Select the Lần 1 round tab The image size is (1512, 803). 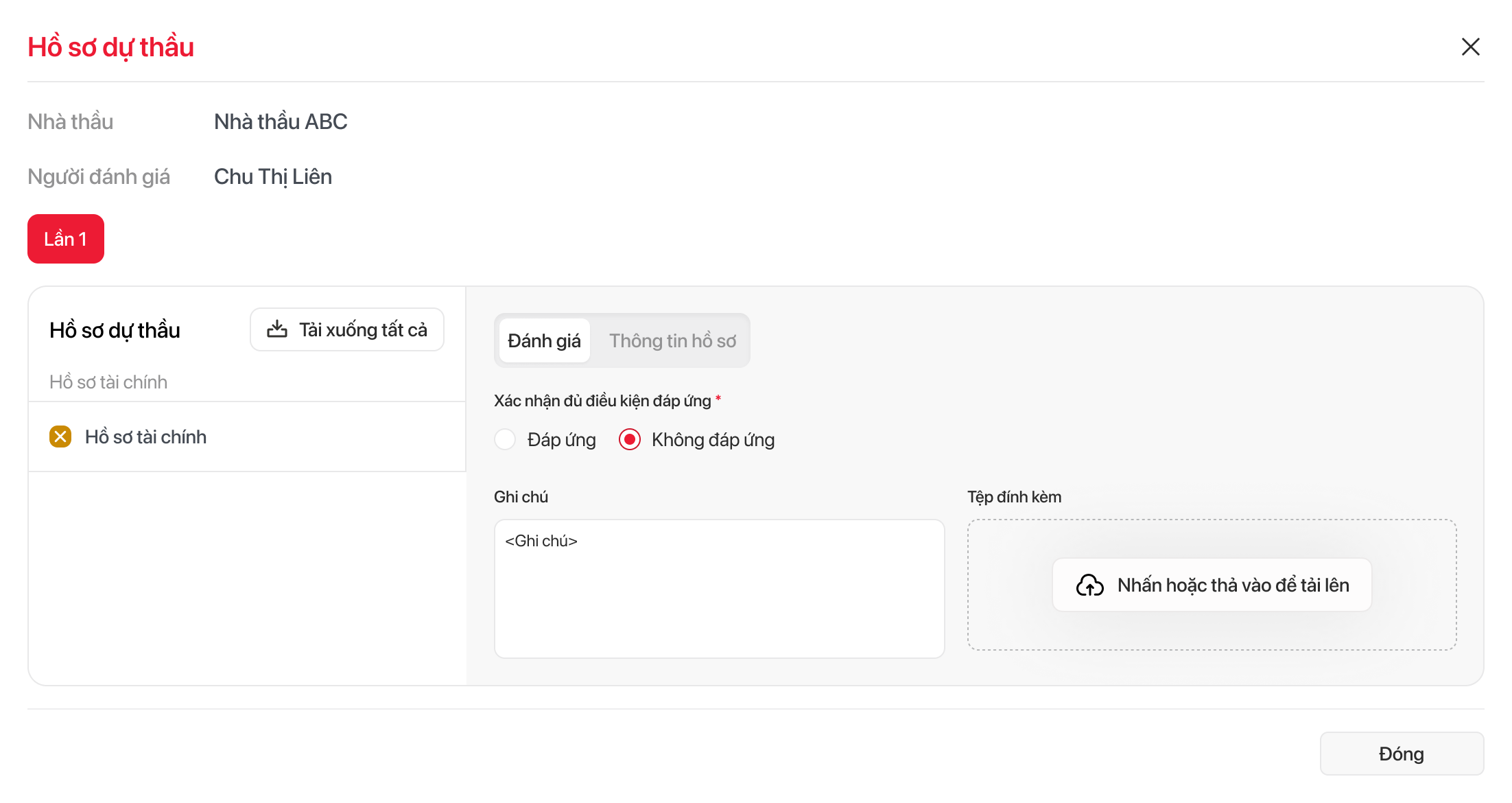pyautogui.click(x=66, y=239)
